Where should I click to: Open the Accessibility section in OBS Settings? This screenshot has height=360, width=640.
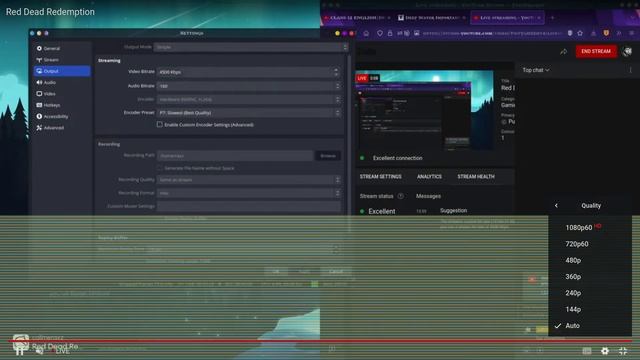tap(62, 116)
